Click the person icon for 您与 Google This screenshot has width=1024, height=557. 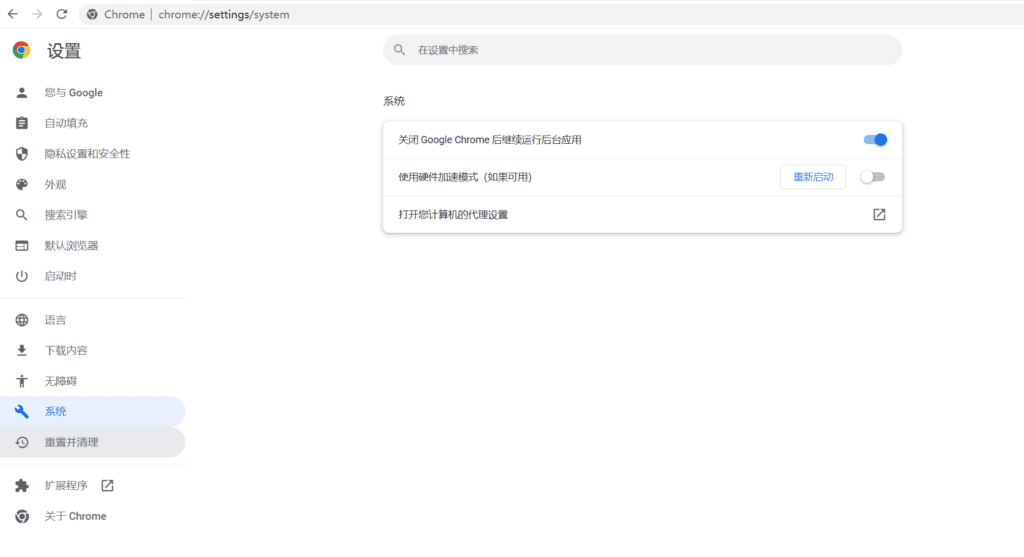coord(22,93)
